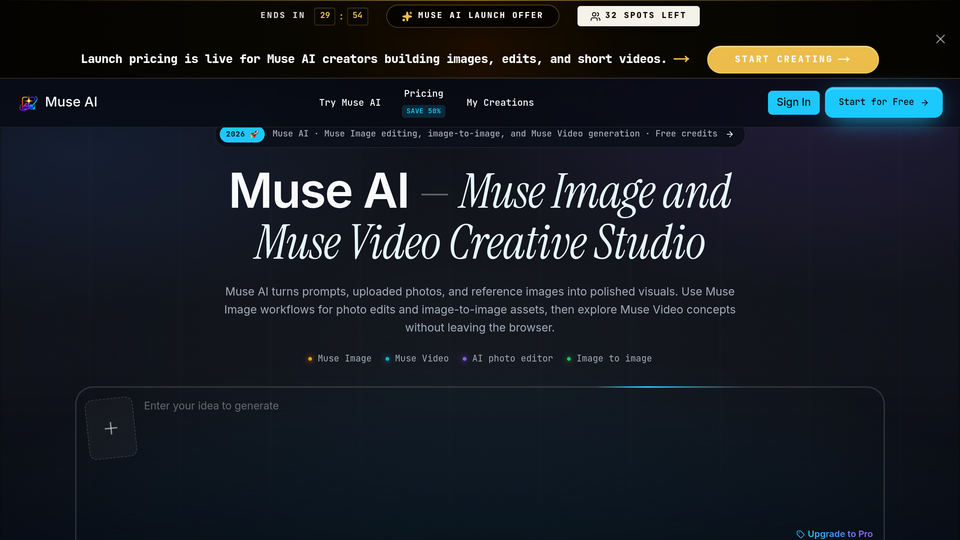Image resolution: width=960 pixels, height=540 pixels.
Task: Click the Start for Free button
Action: coord(883,102)
